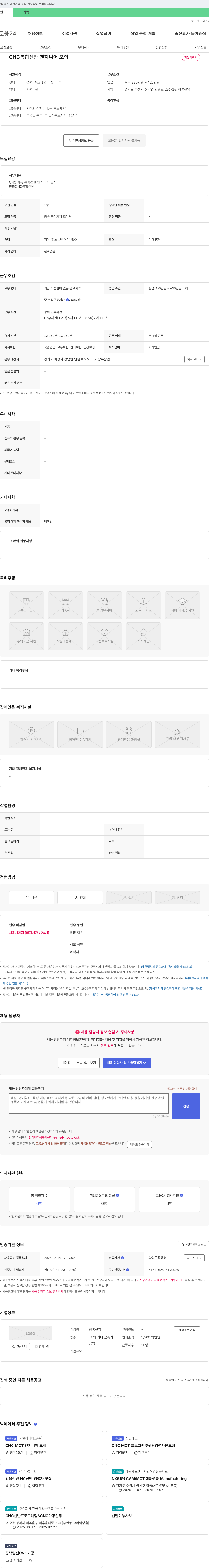
Task: Click the 관심기업 button under logo
Action: [x=20, y=1347]
